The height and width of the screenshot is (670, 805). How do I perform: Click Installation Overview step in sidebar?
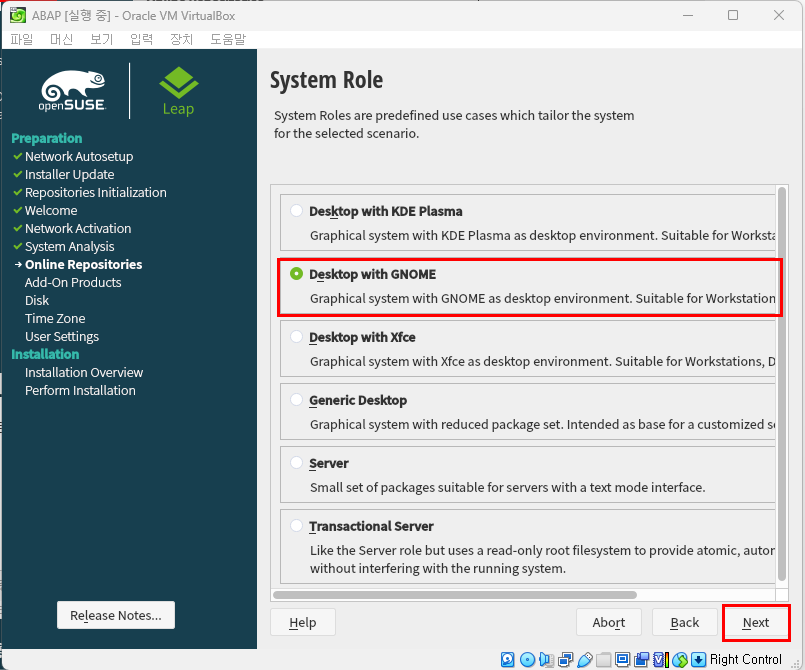84,372
